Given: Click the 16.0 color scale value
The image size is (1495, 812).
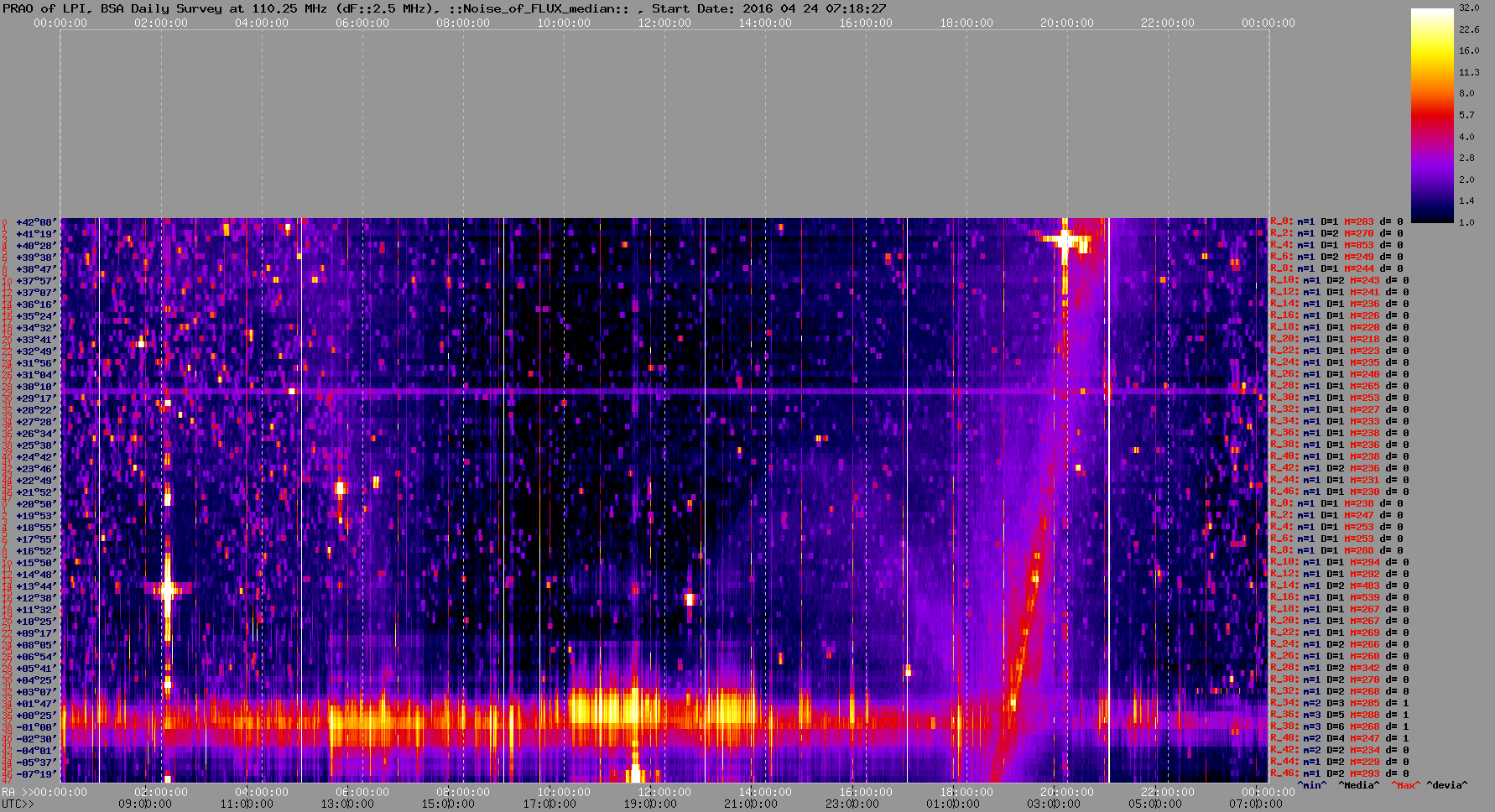Looking at the screenshot, I should point(1469,50).
